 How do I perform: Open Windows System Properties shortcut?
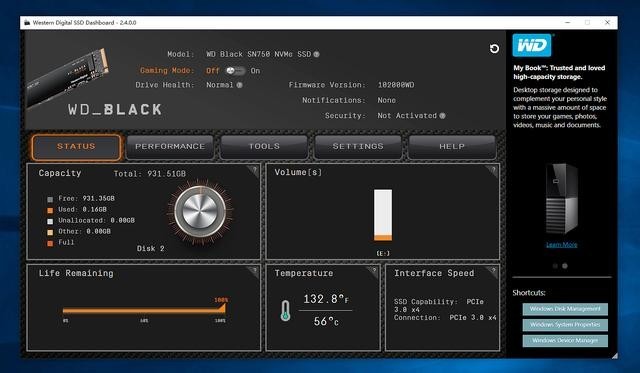[565, 325]
